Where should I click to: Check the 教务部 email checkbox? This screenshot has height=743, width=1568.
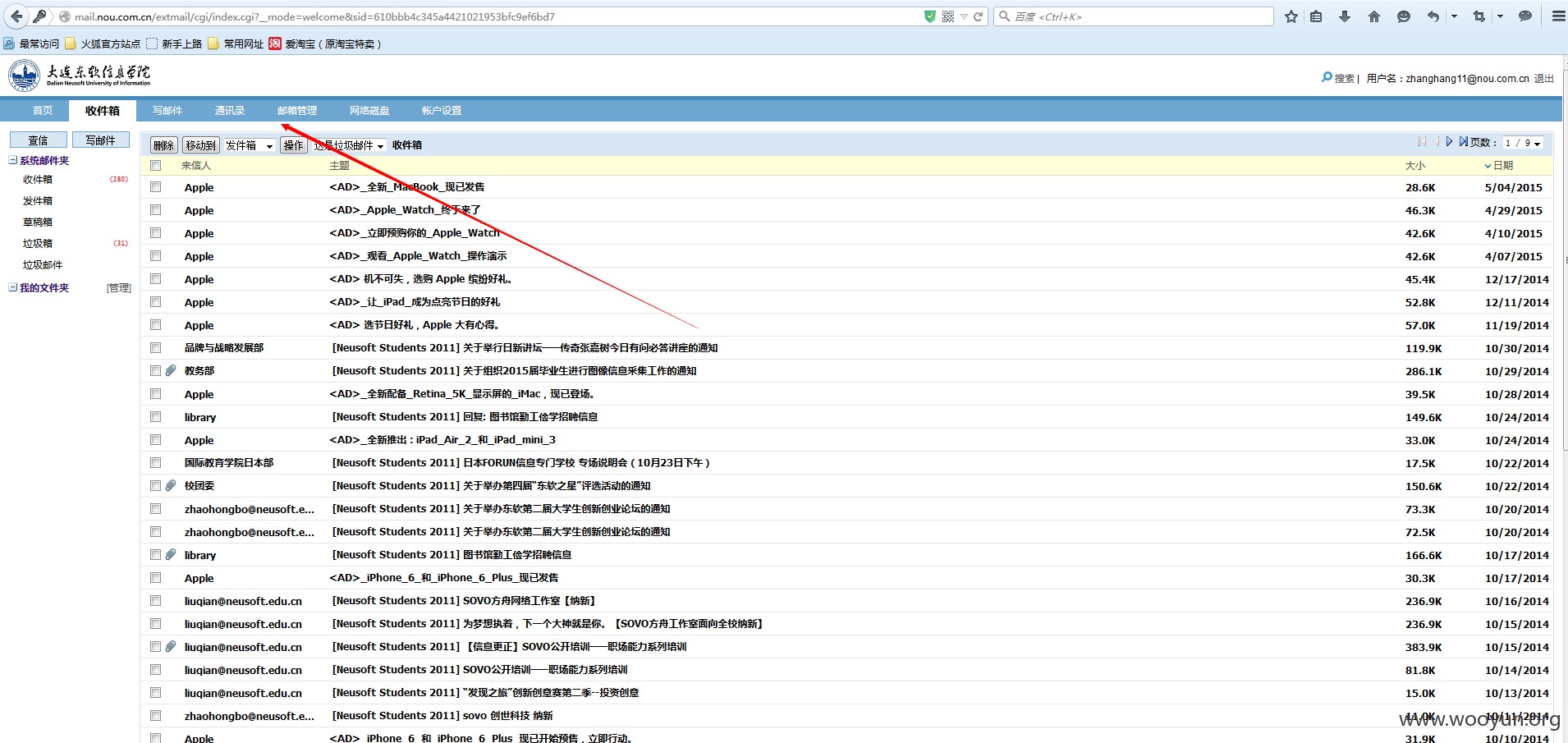click(156, 371)
